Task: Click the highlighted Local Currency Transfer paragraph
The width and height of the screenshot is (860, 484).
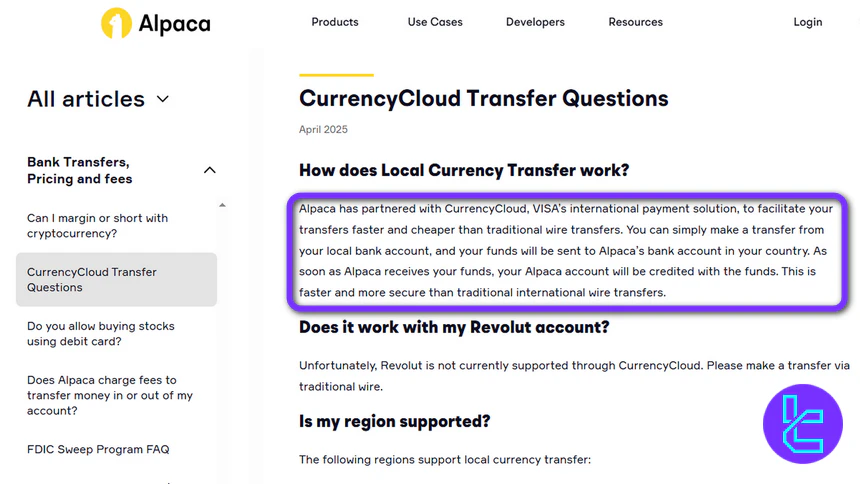Action: tap(566, 251)
